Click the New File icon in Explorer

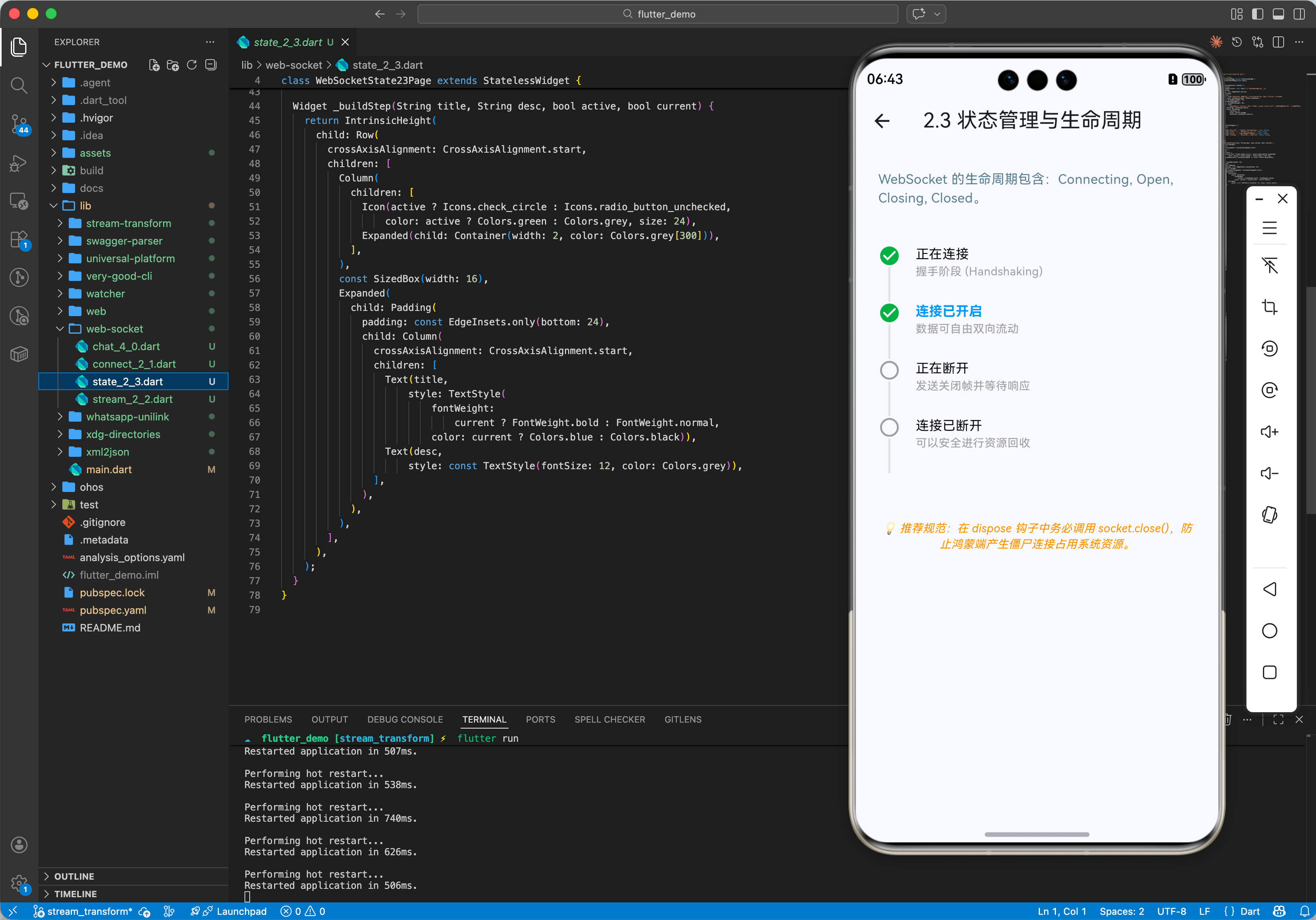pos(153,65)
